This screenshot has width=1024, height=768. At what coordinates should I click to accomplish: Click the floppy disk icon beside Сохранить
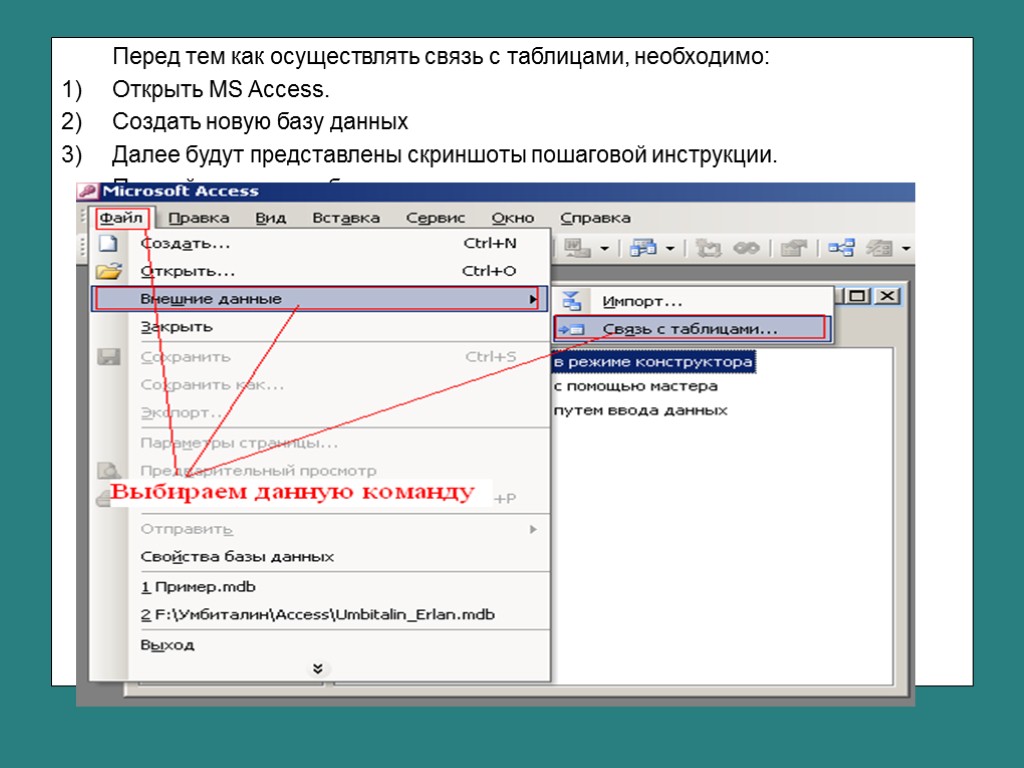(x=108, y=357)
